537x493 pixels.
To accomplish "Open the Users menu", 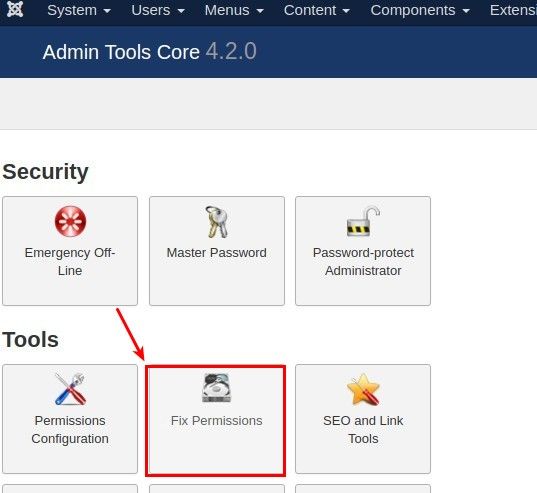I will pyautogui.click(x=158, y=10).
